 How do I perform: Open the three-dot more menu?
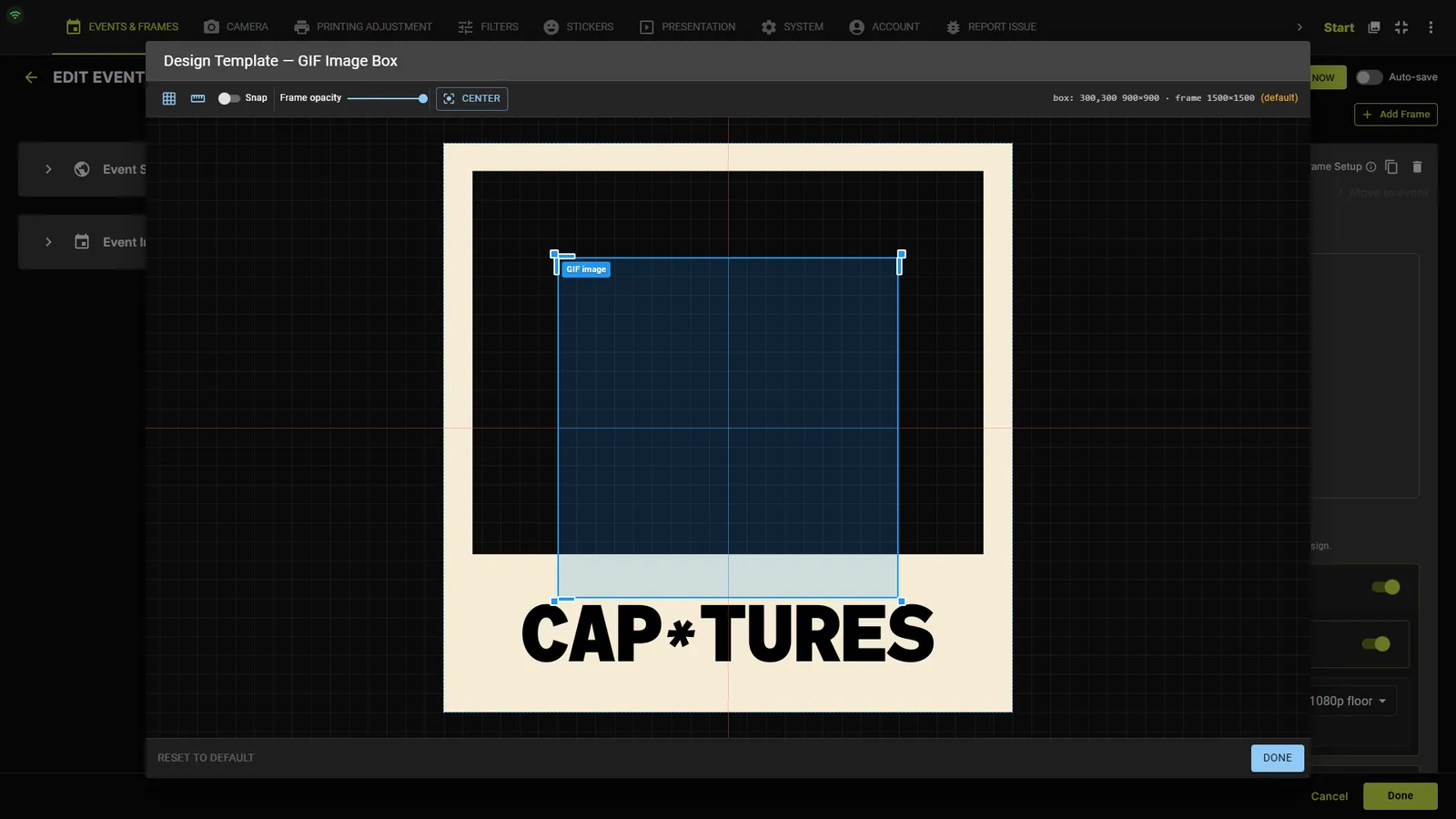[1431, 27]
